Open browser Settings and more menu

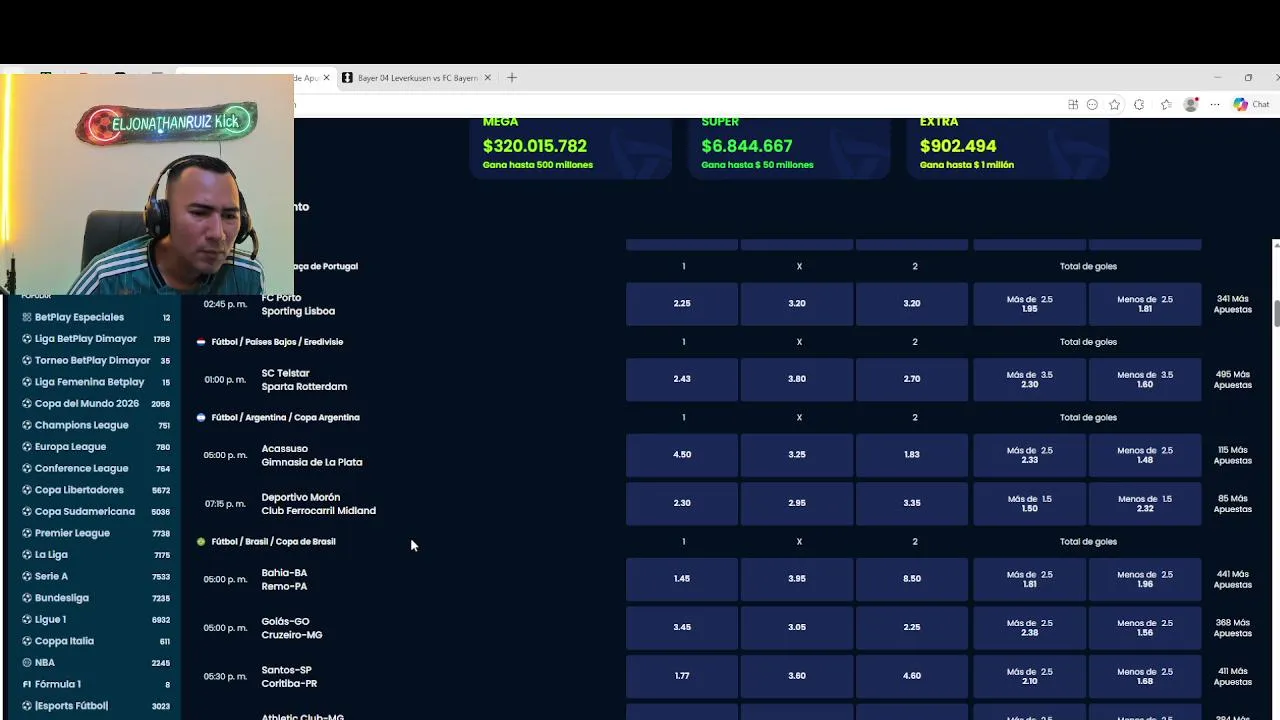pos(1215,104)
